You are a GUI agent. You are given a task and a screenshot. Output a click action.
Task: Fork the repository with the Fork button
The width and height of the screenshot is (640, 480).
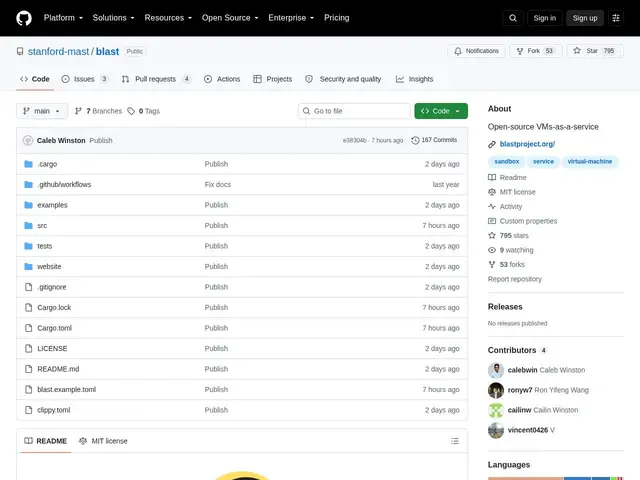[536, 51]
